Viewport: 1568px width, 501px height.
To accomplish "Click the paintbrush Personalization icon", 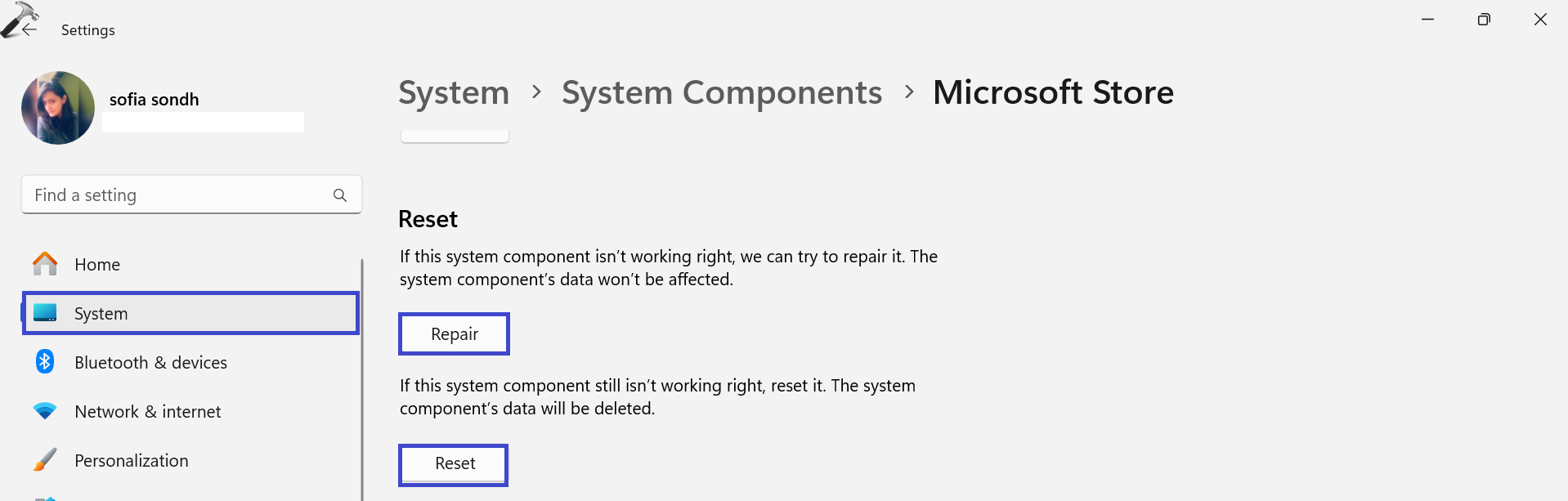I will [x=45, y=460].
